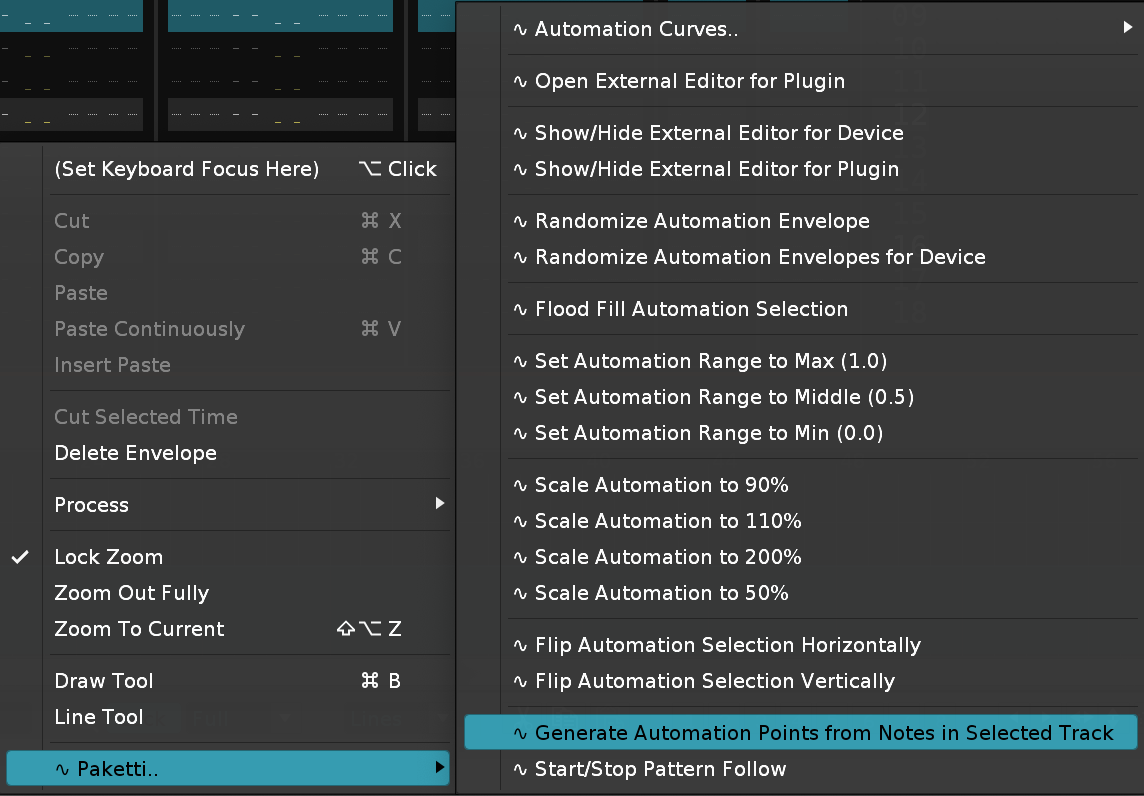The width and height of the screenshot is (1144, 796).
Task: Scale Automation to 200%
Action: pyautogui.click(x=668, y=557)
